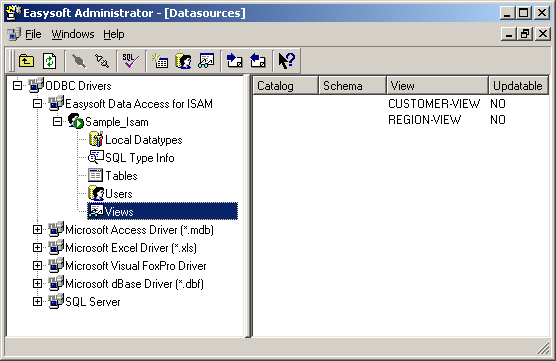
Task: Select the Microsoft dBase Driver (*.dbf) label
Action: 134,284
